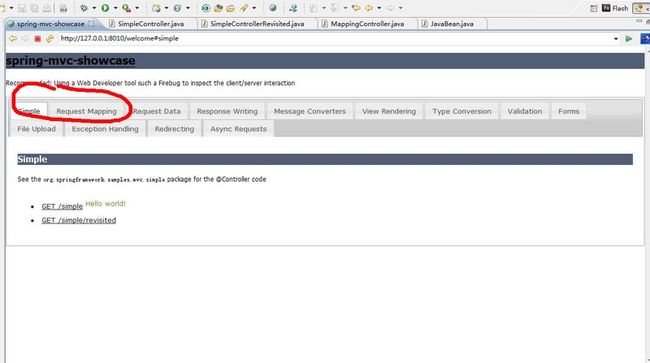Image resolution: width=650 pixels, height=363 pixels.
Task: Click the spring-mvc-showcase page heading link
Action: (70, 60)
